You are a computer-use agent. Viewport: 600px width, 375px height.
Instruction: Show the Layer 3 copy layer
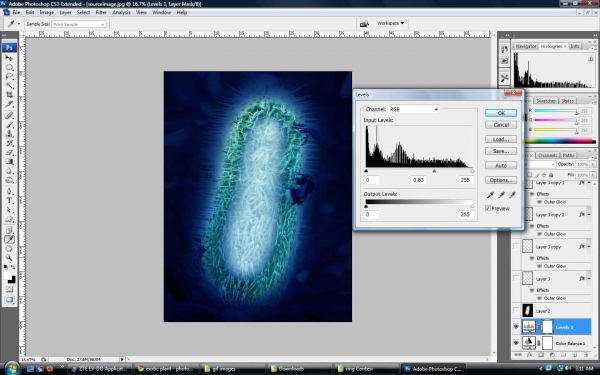pos(516,246)
